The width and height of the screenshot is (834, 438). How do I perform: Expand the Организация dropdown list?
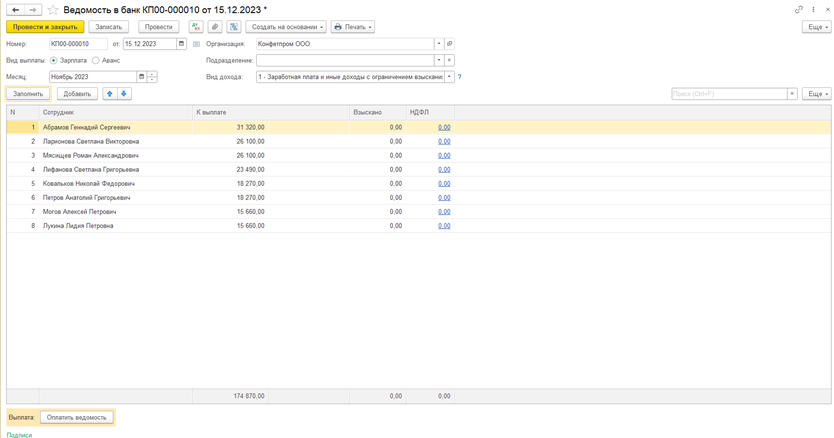pyautogui.click(x=438, y=44)
